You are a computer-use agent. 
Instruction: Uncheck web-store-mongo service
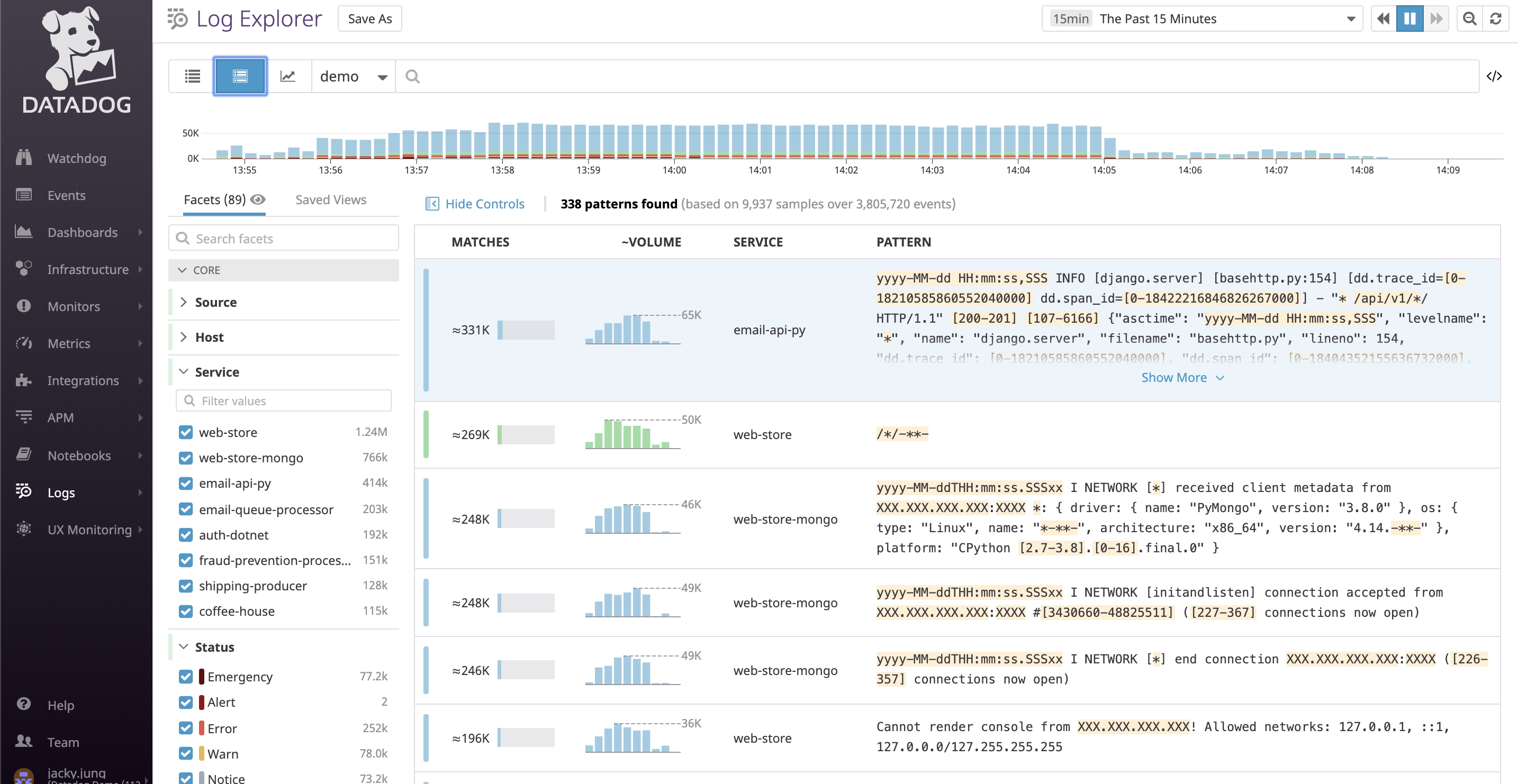(186, 458)
